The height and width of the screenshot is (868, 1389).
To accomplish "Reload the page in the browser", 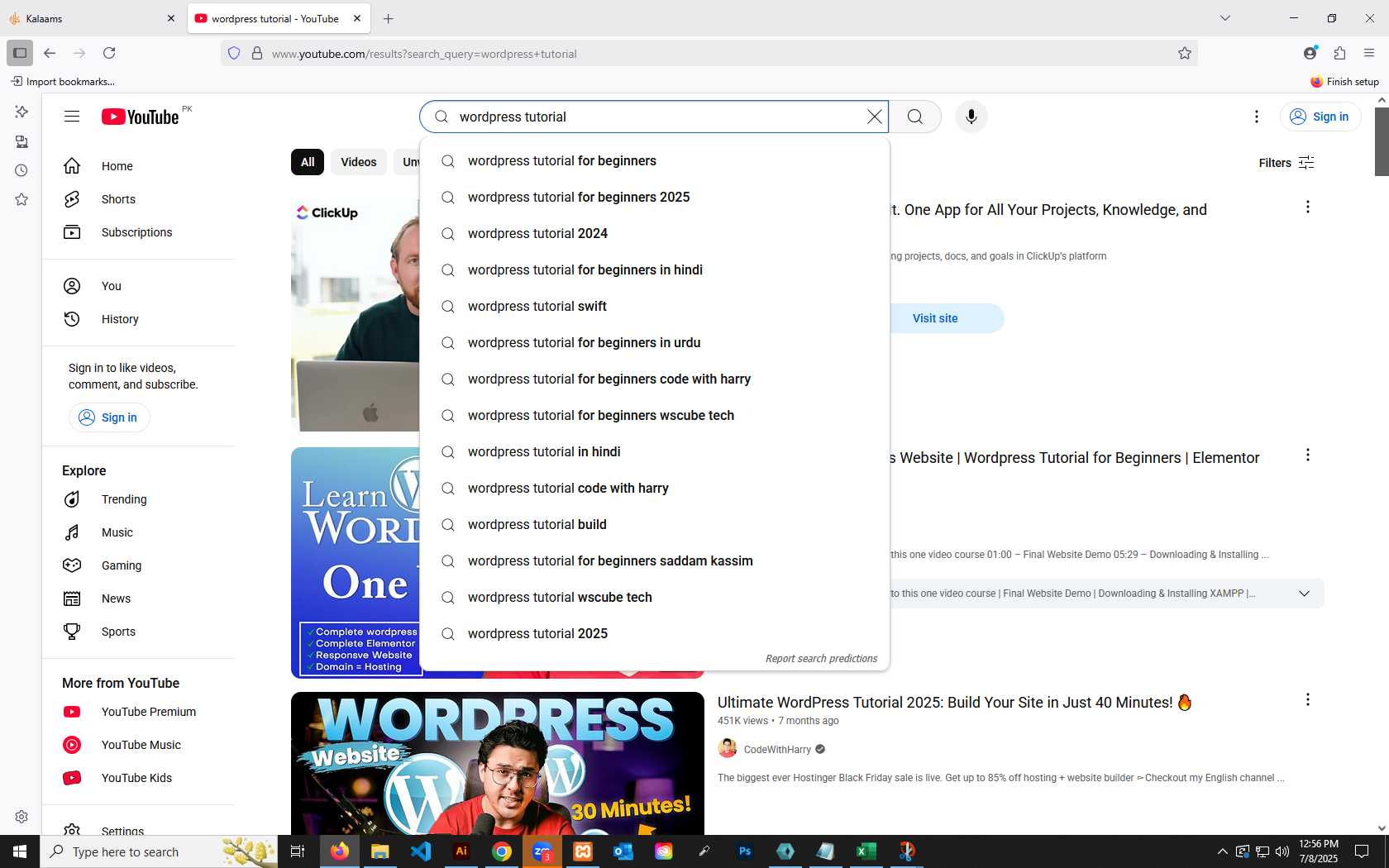I will point(109,54).
